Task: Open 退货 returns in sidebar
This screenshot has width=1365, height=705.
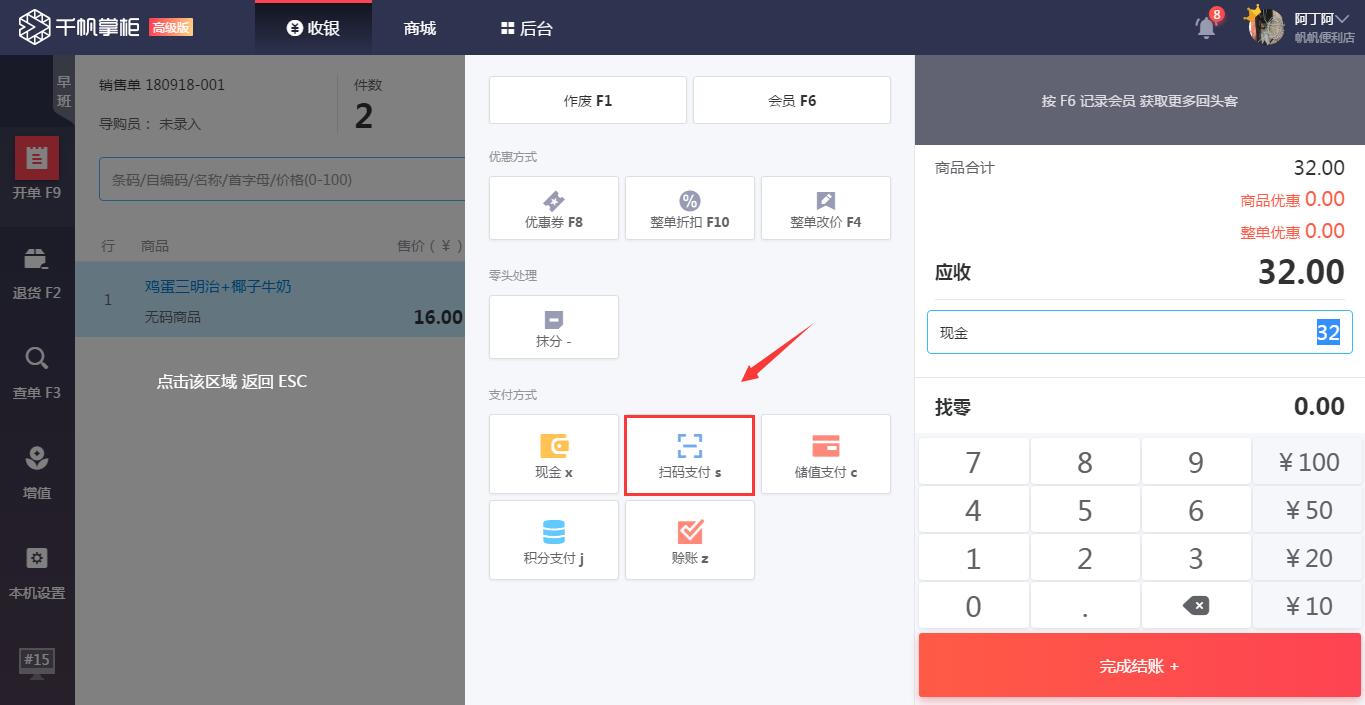Action: [37, 273]
